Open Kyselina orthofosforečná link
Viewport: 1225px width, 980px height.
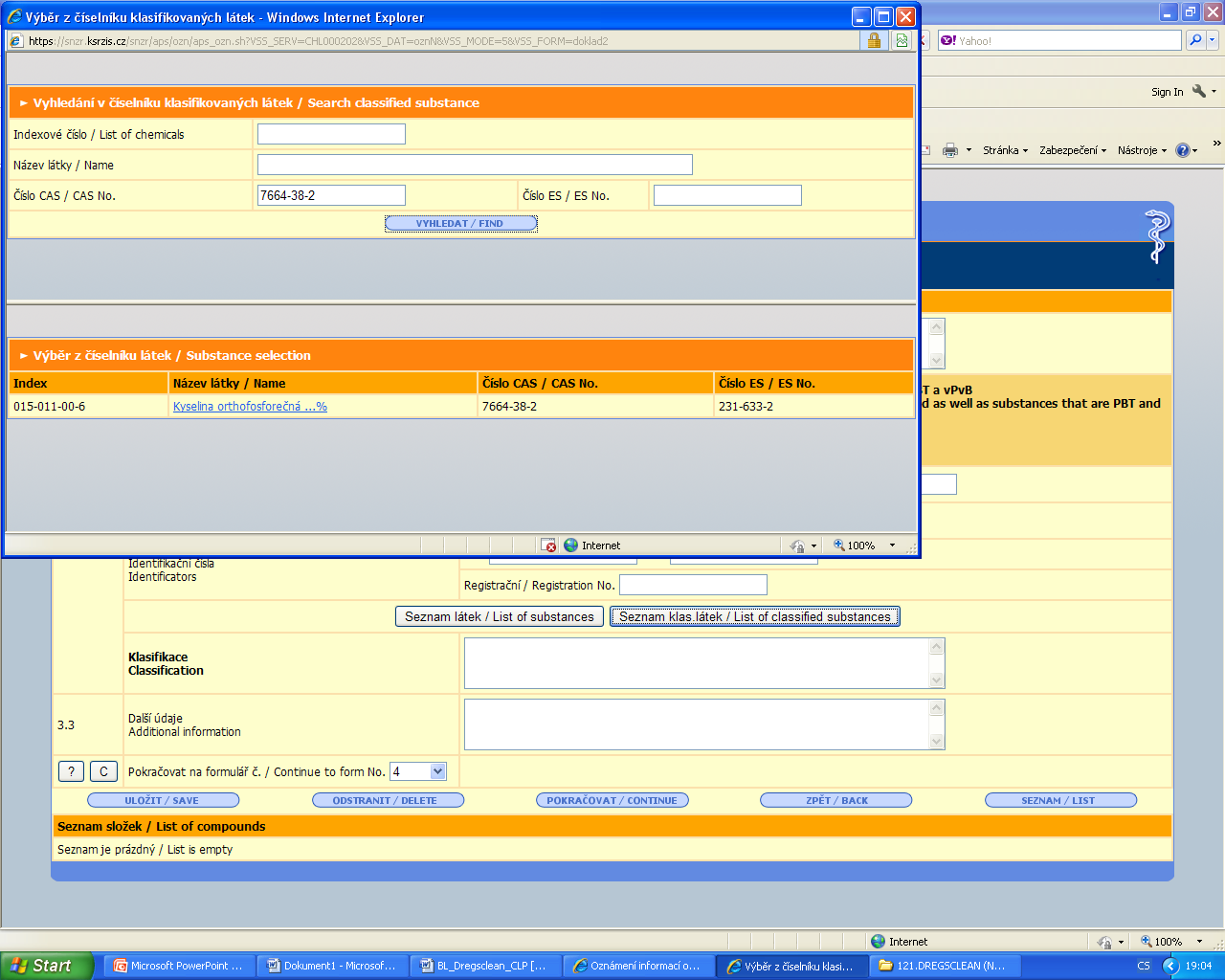tap(250, 407)
